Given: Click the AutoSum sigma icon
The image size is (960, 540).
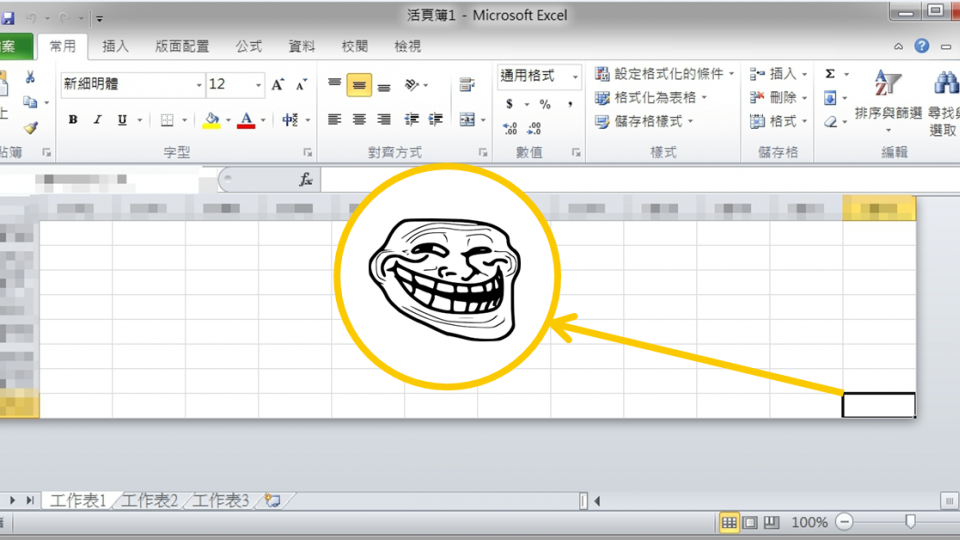Looking at the screenshot, I should pyautogui.click(x=830, y=74).
